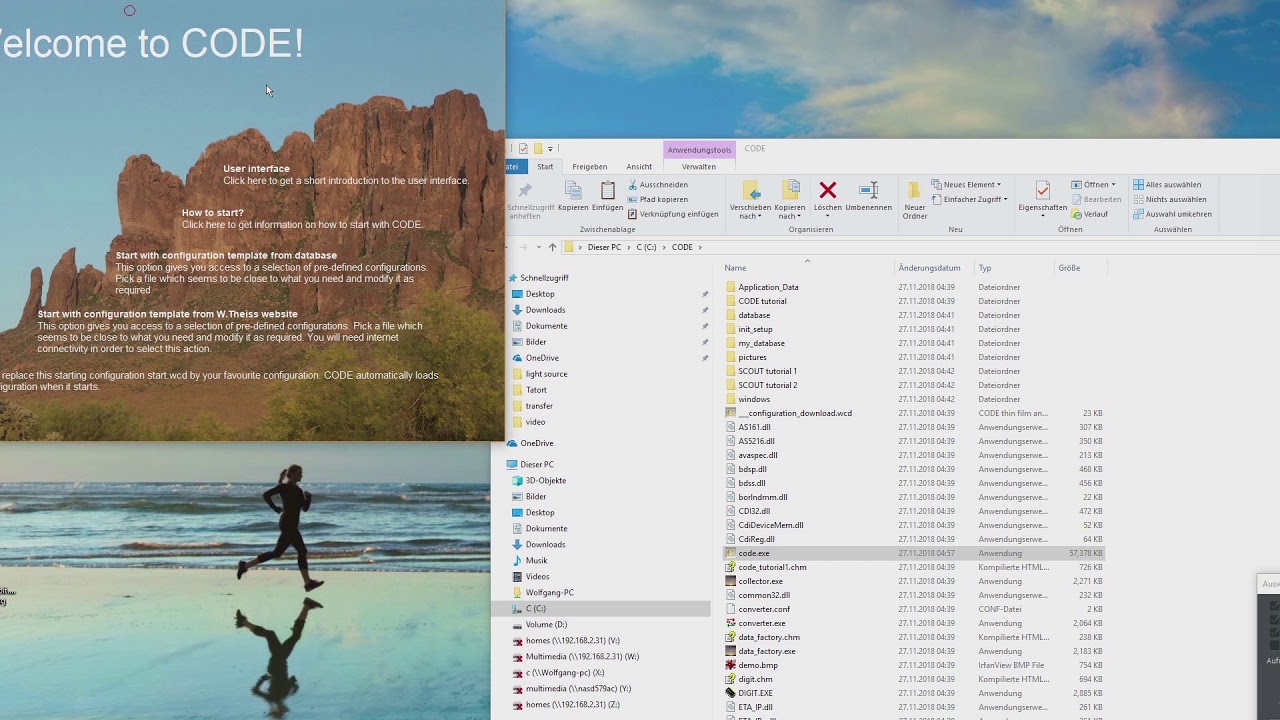Select Schnellzugriff in navigation pane
This screenshot has height=720, width=1280.
pos(544,278)
